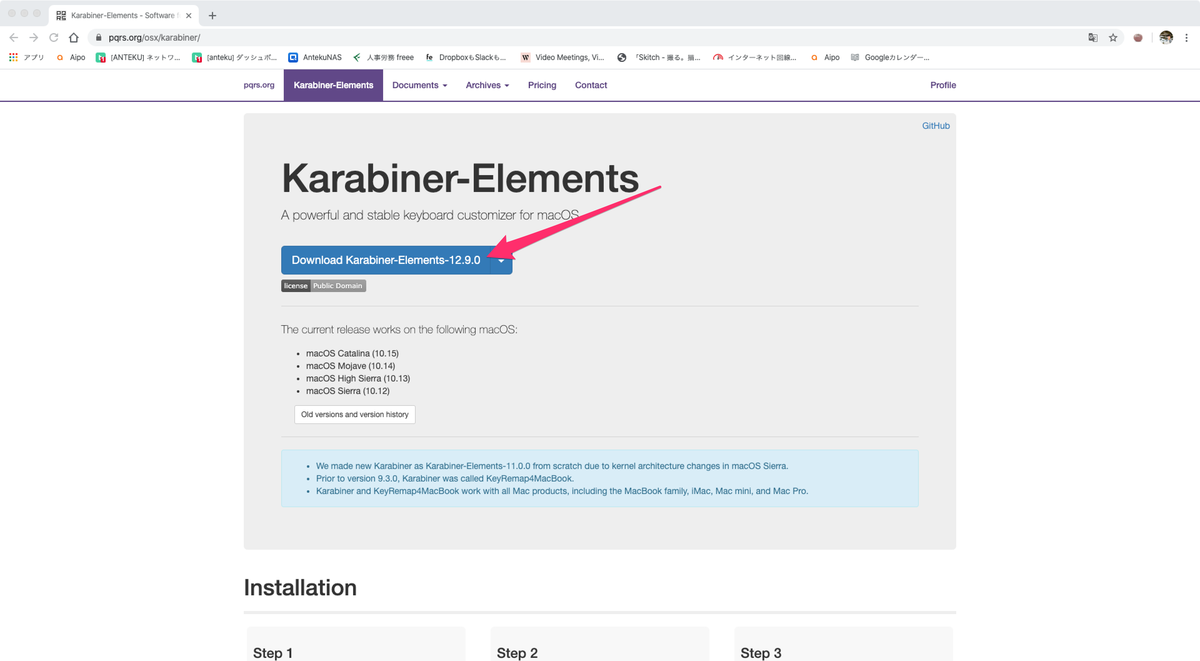Click the Karabiner-Elements page heading
Image resolution: width=1200 pixels, height=661 pixels.
(x=460, y=179)
